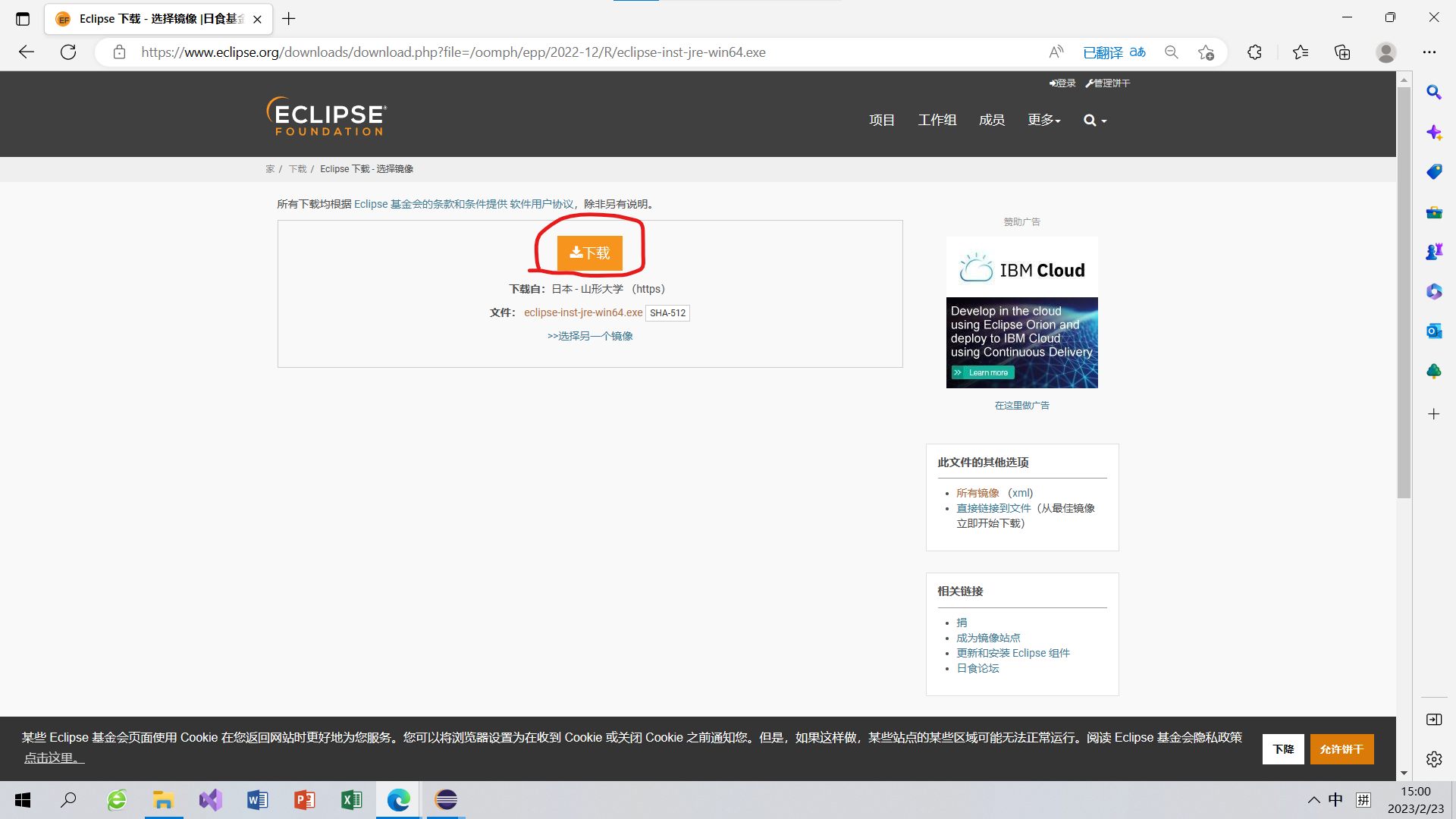Open the Eclipse 基金会的条款和条件 link

pyautogui.click(x=431, y=204)
